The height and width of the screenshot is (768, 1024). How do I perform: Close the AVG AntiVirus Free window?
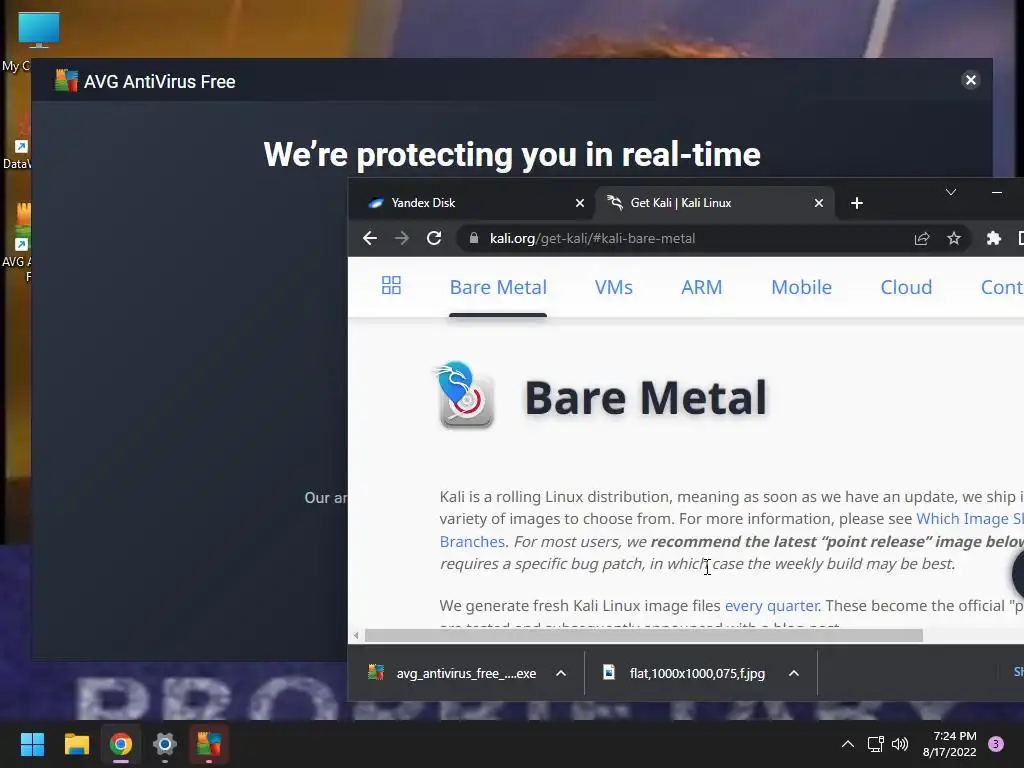(x=970, y=80)
